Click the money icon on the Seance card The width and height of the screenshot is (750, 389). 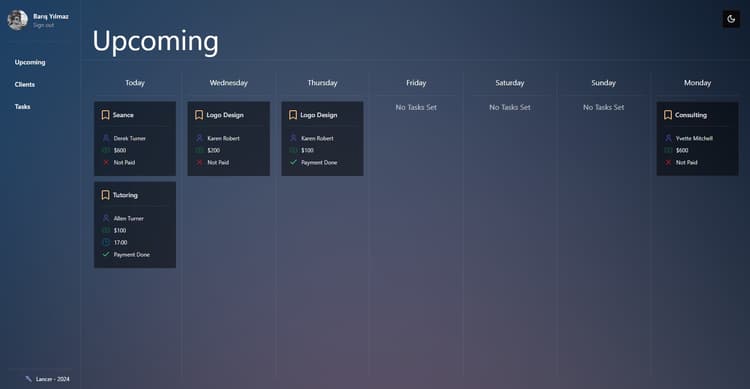click(106, 150)
